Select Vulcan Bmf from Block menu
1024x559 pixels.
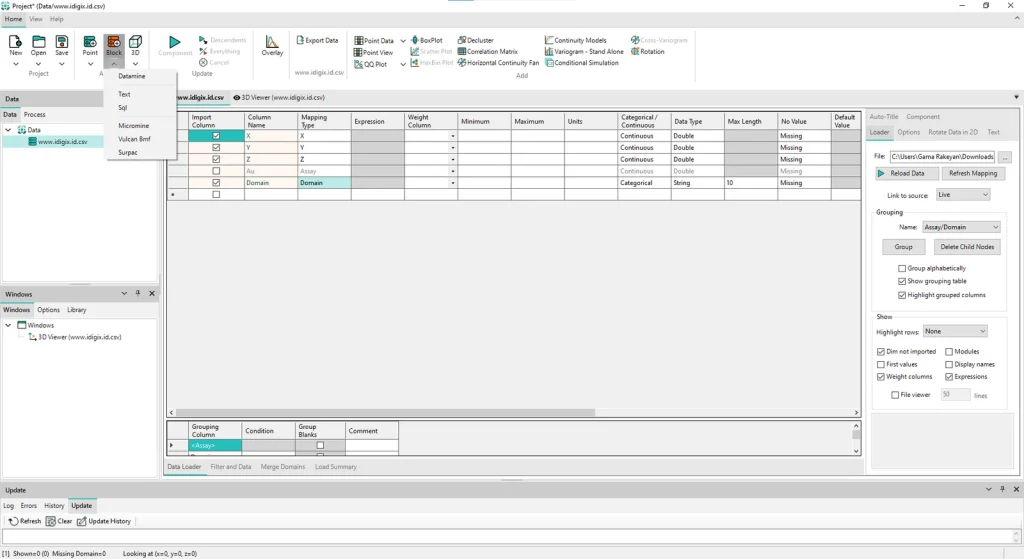pyautogui.click(x=135, y=139)
